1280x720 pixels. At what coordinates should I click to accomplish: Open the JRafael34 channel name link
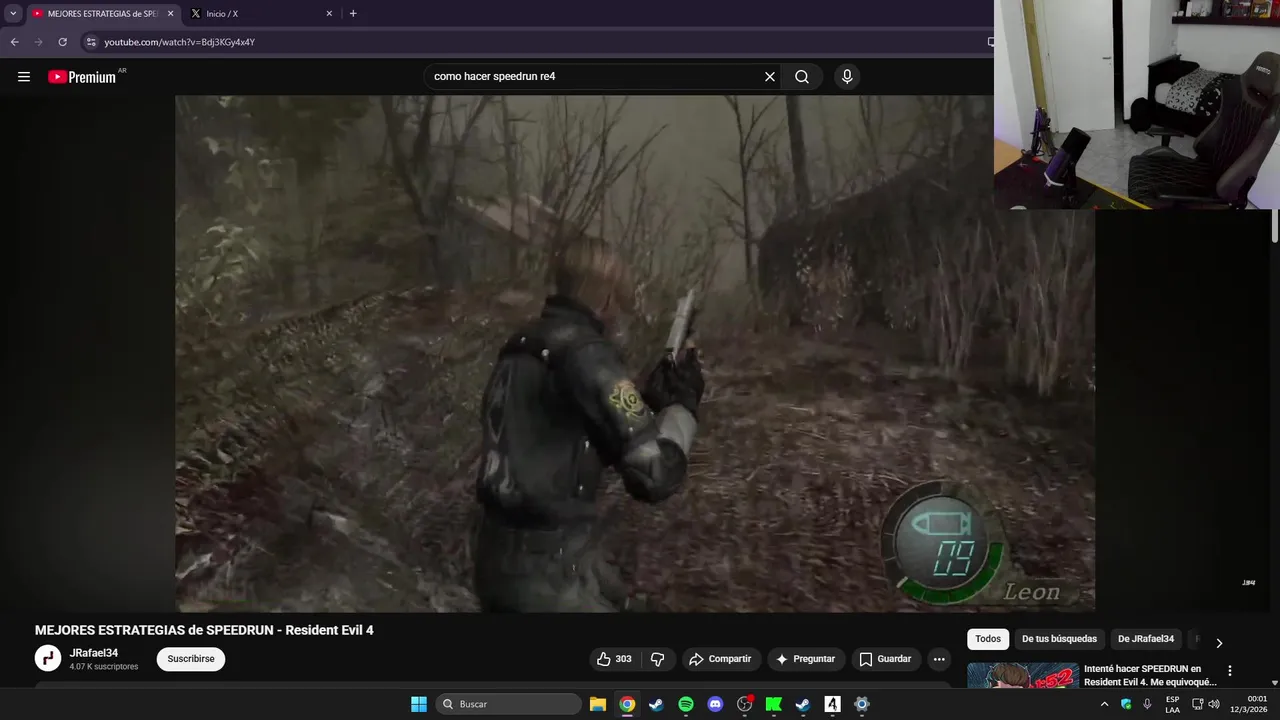94,653
